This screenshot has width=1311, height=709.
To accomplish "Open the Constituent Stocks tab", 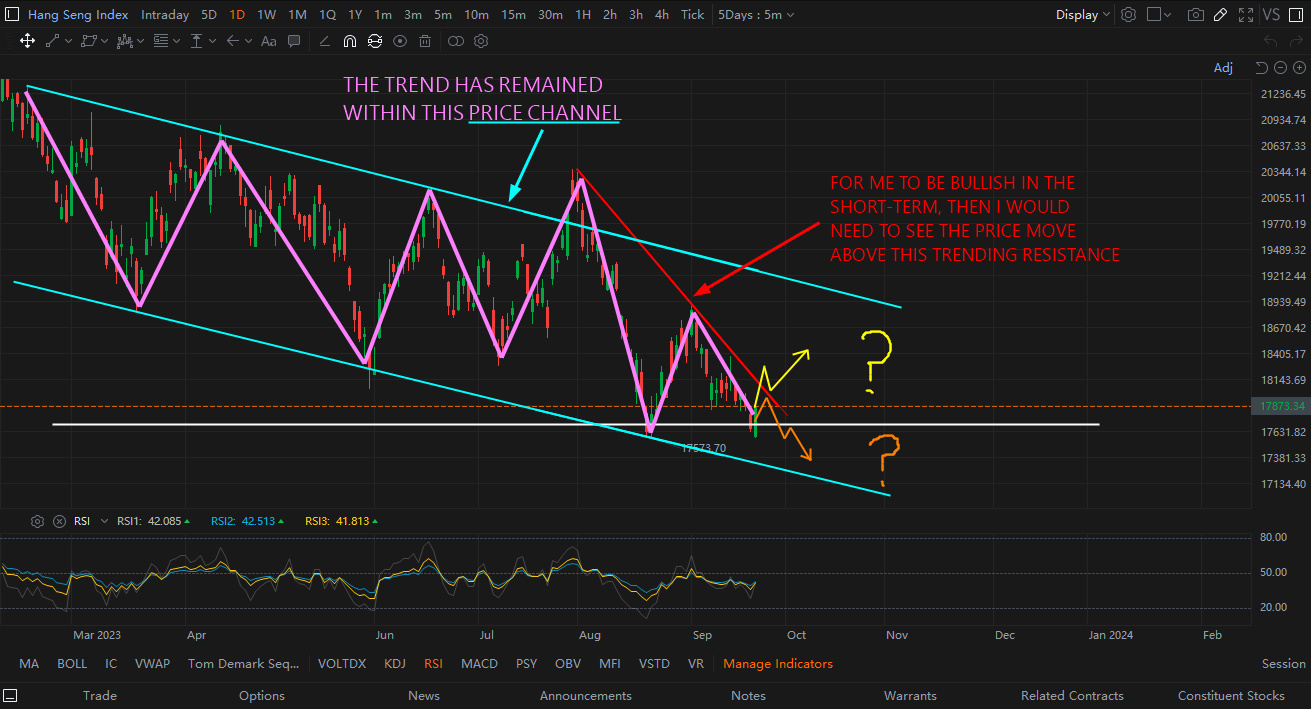I will [1231, 695].
